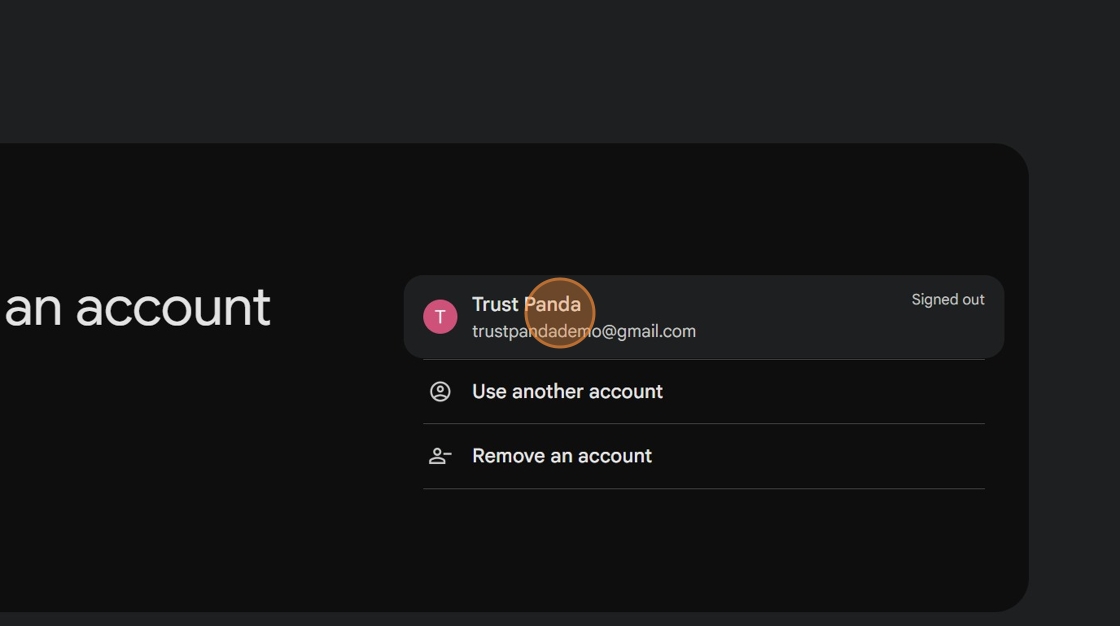This screenshot has height=626, width=1120.
Task: Click the Remove an account text
Action: click(561, 456)
